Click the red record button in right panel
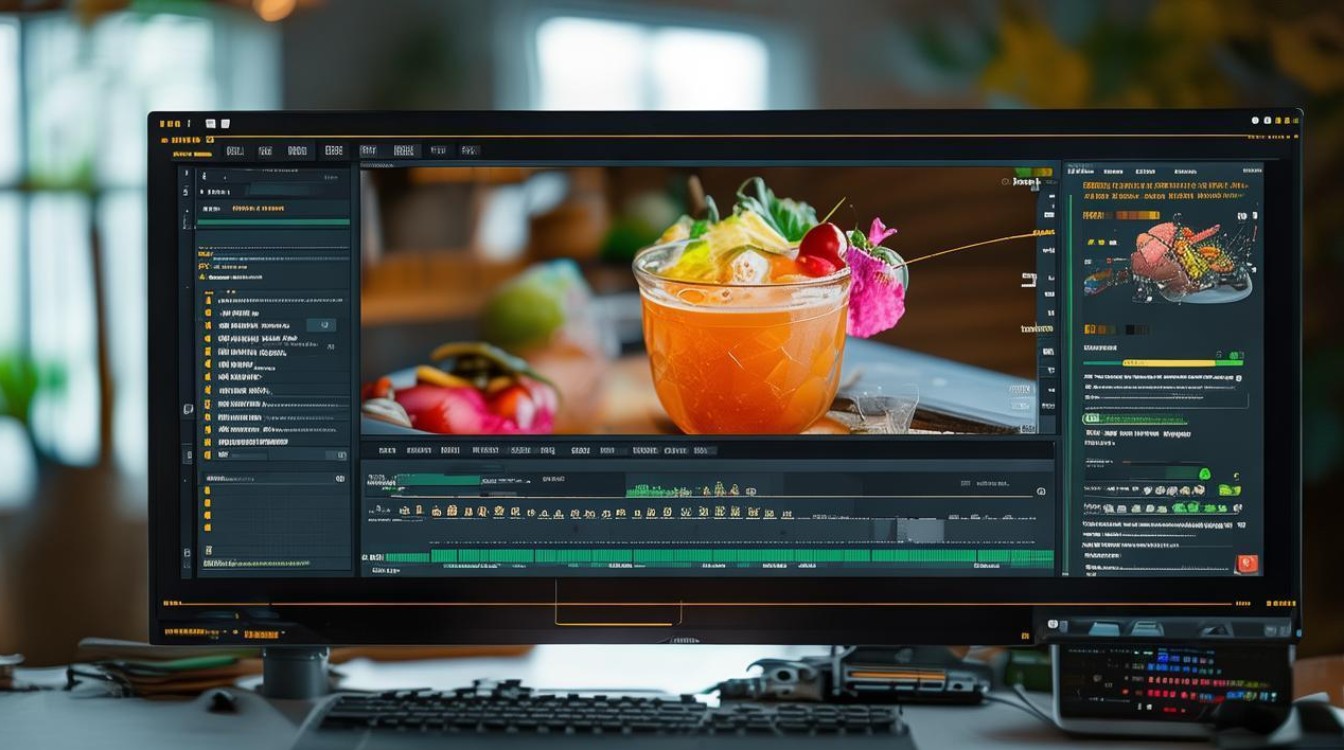 1246,564
